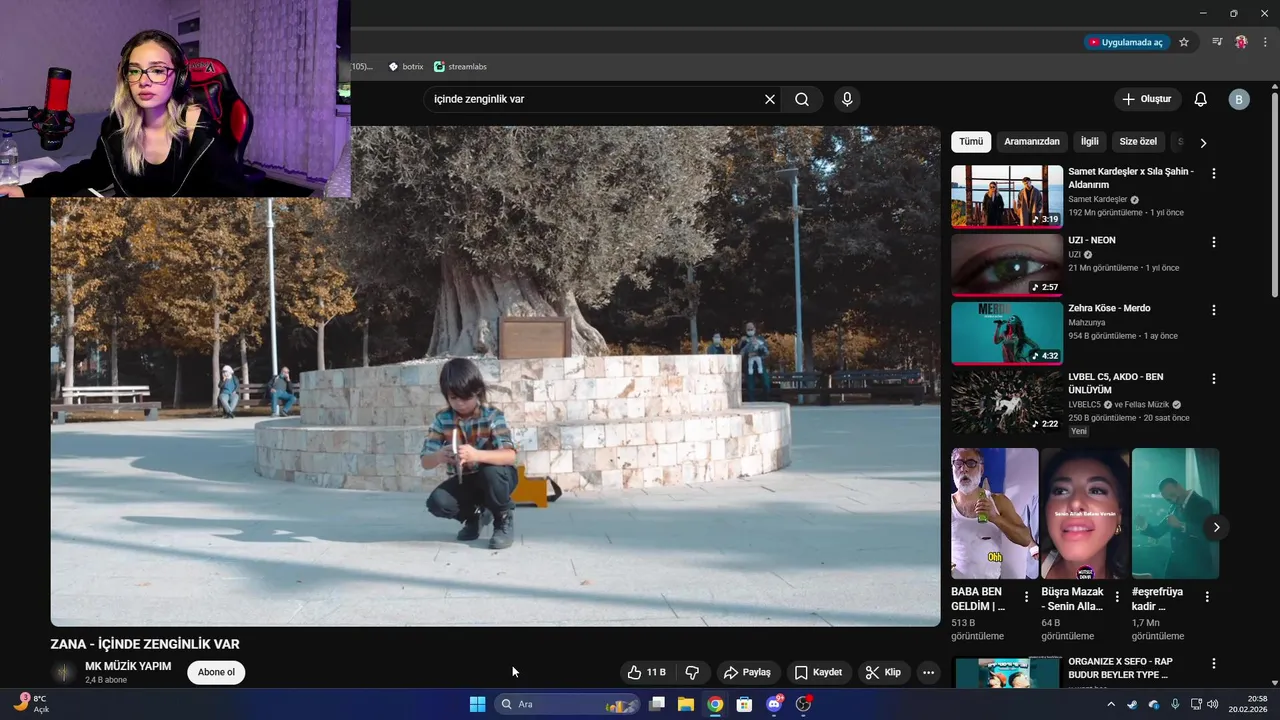Click the 'Zehra Köse - Merdo' title
Image resolution: width=1280 pixels, height=720 pixels.
pyautogui.click(x=1109, y=308)
